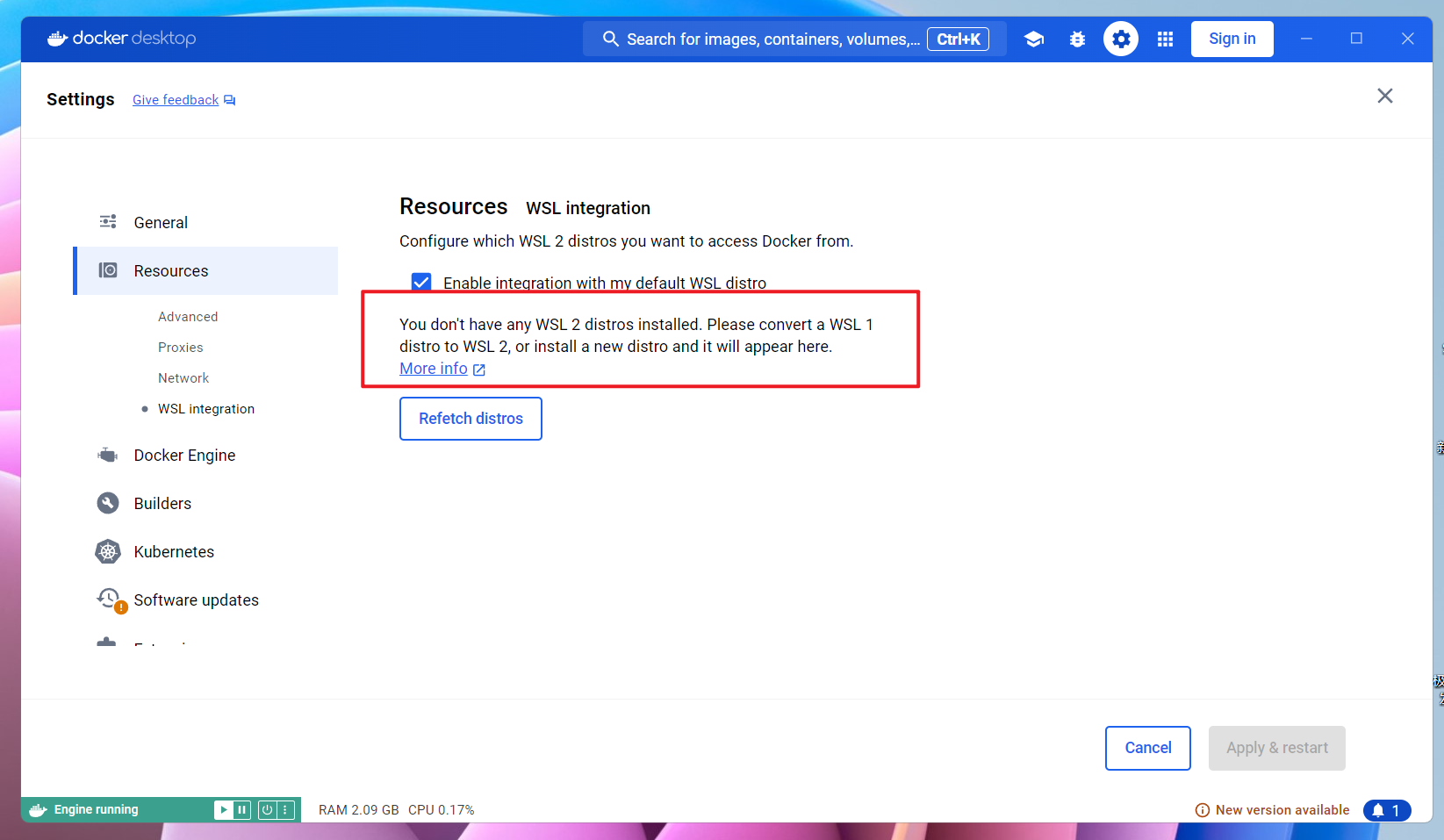
Task: Click the Resources sidebar icon
Action: (108, 270)
